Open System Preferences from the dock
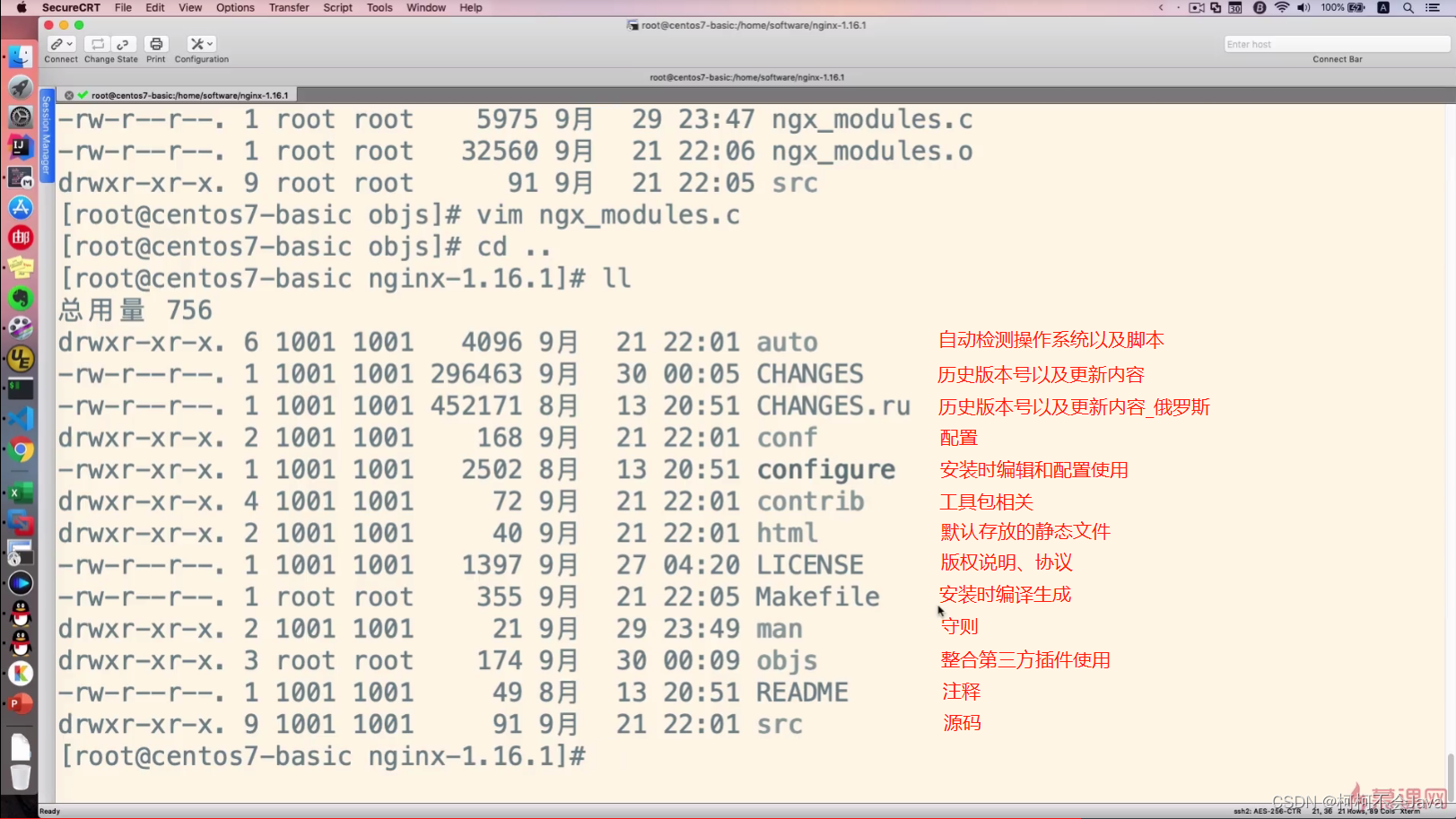Viewport: 1456px width, 819px height. (21, 117)
